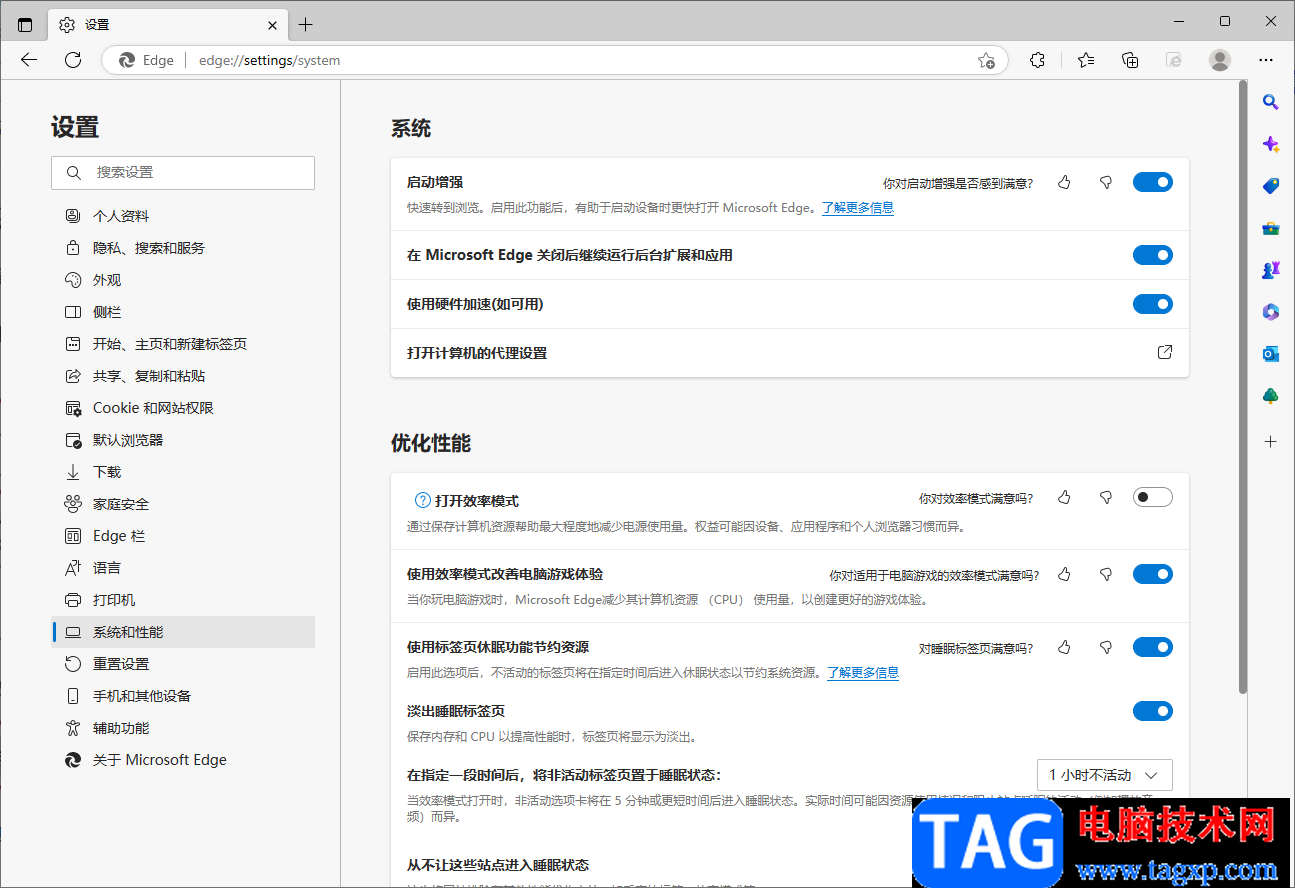
Task: Open the sidebar Tools briefcase icon
Action: (1271, 228)
